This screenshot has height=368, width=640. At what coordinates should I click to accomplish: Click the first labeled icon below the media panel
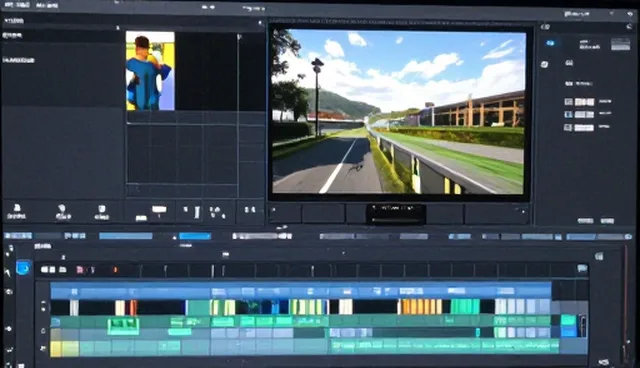pyautogui.click(x=17, y=212)
